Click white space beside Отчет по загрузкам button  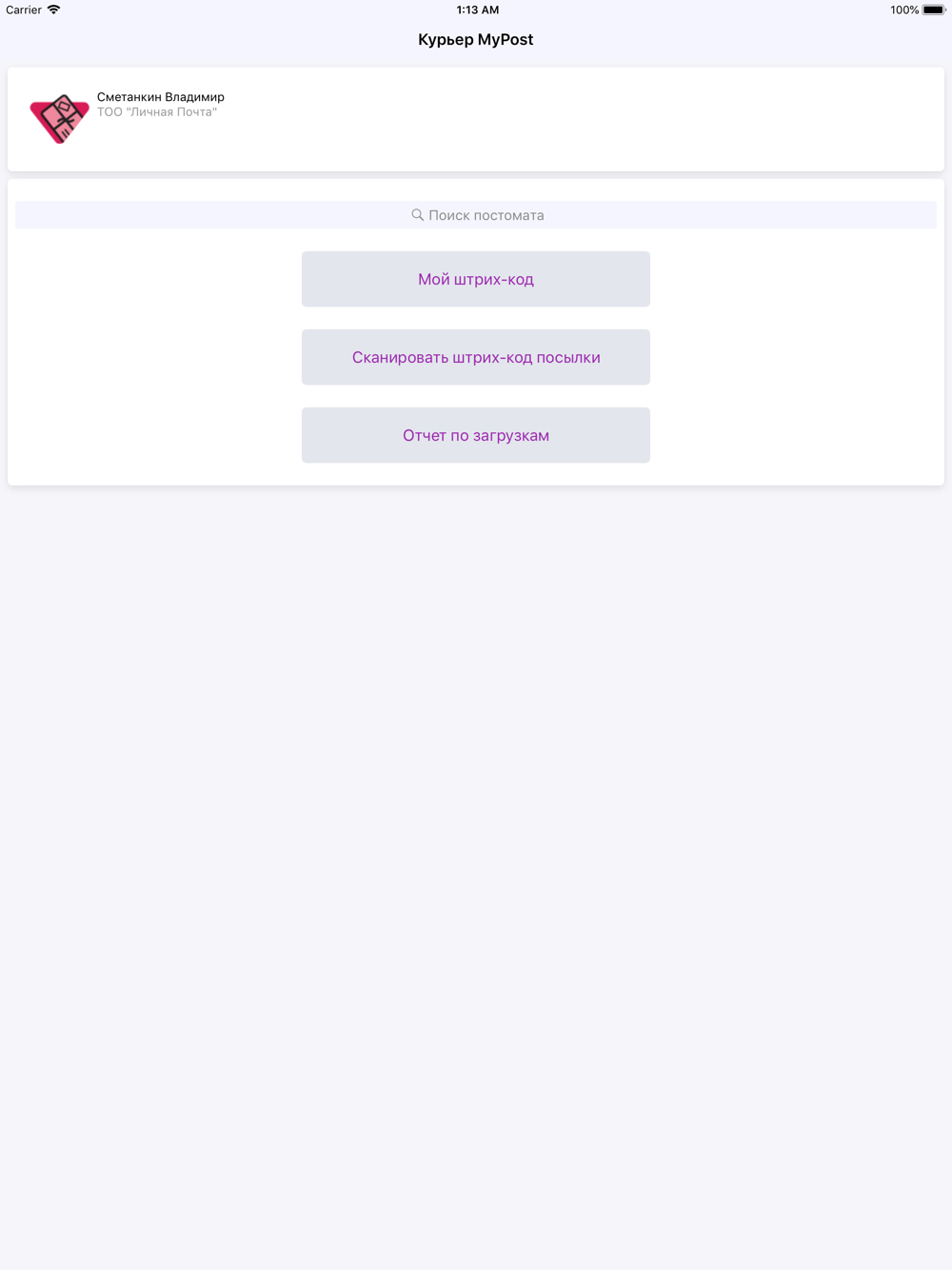coord(800,435)
